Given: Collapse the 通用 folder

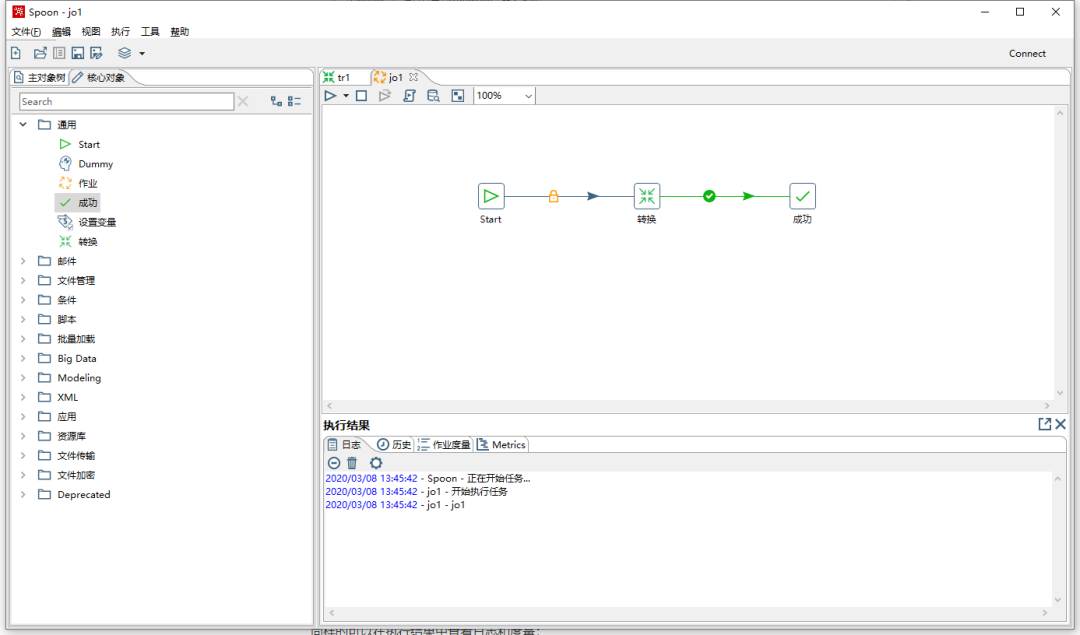Looking at the screenshot, I should tap(23, 125).
